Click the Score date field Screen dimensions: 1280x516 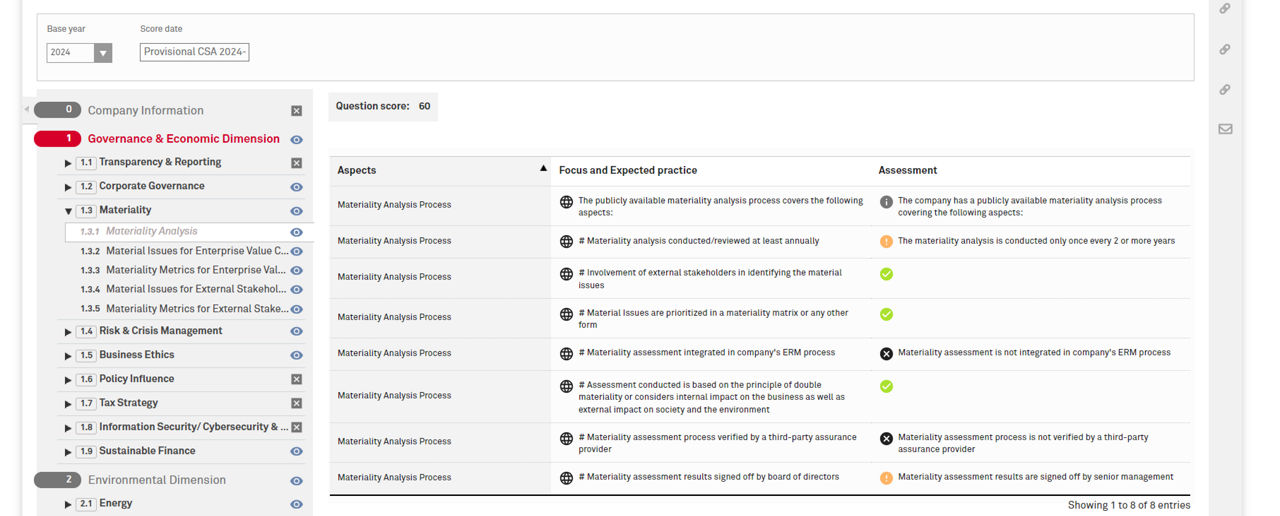[194, 52]
